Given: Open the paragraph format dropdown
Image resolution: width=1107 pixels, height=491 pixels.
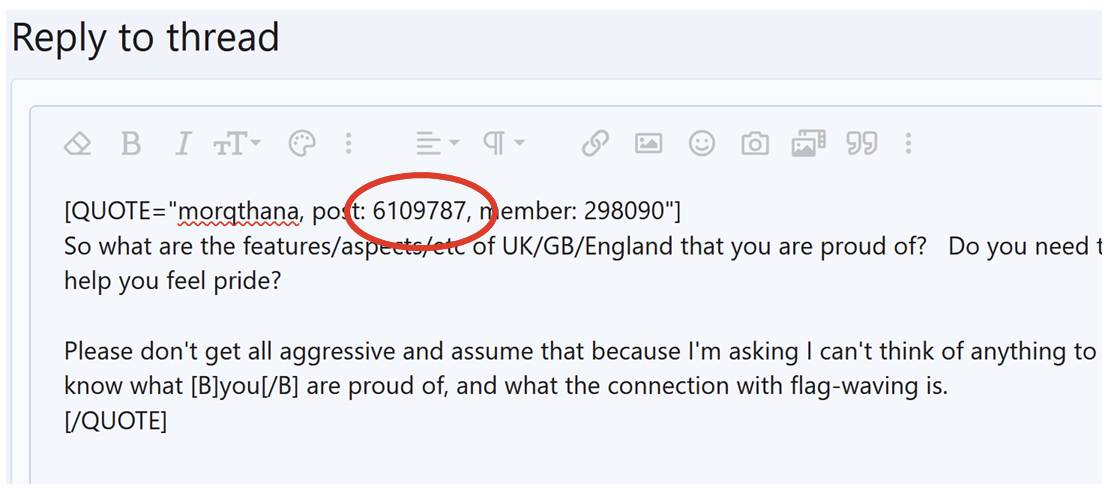Looking at the screenshot, I should (504, 145).
